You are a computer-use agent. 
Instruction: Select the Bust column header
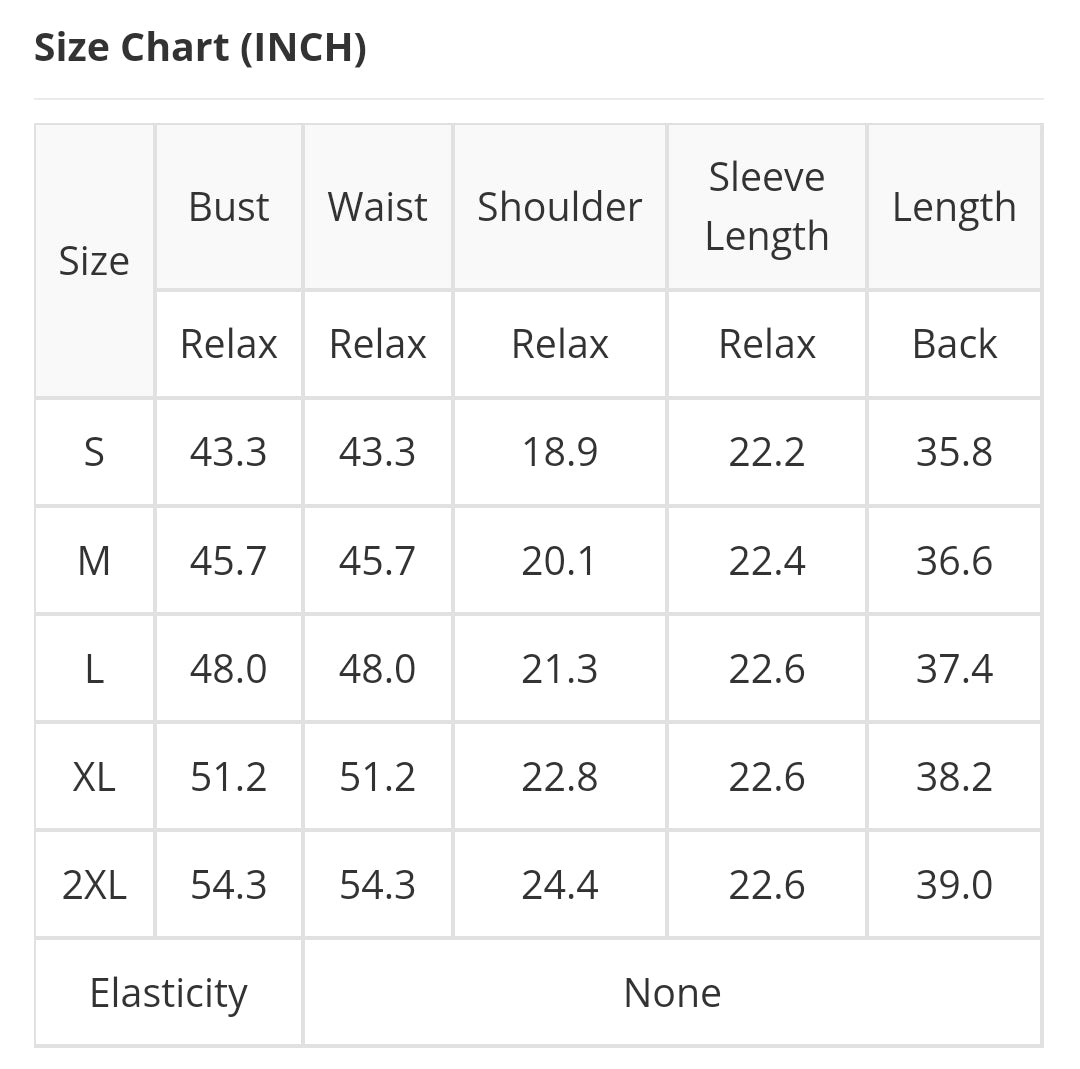coord(229,207)
